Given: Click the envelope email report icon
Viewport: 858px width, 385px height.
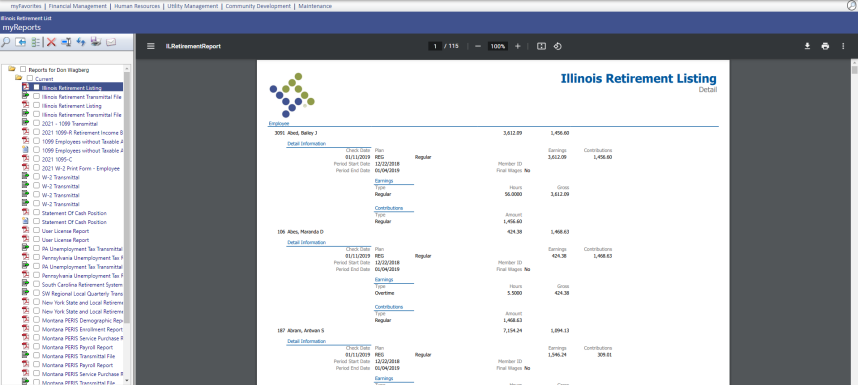Looking at the screenshot, I should point(111,42).
